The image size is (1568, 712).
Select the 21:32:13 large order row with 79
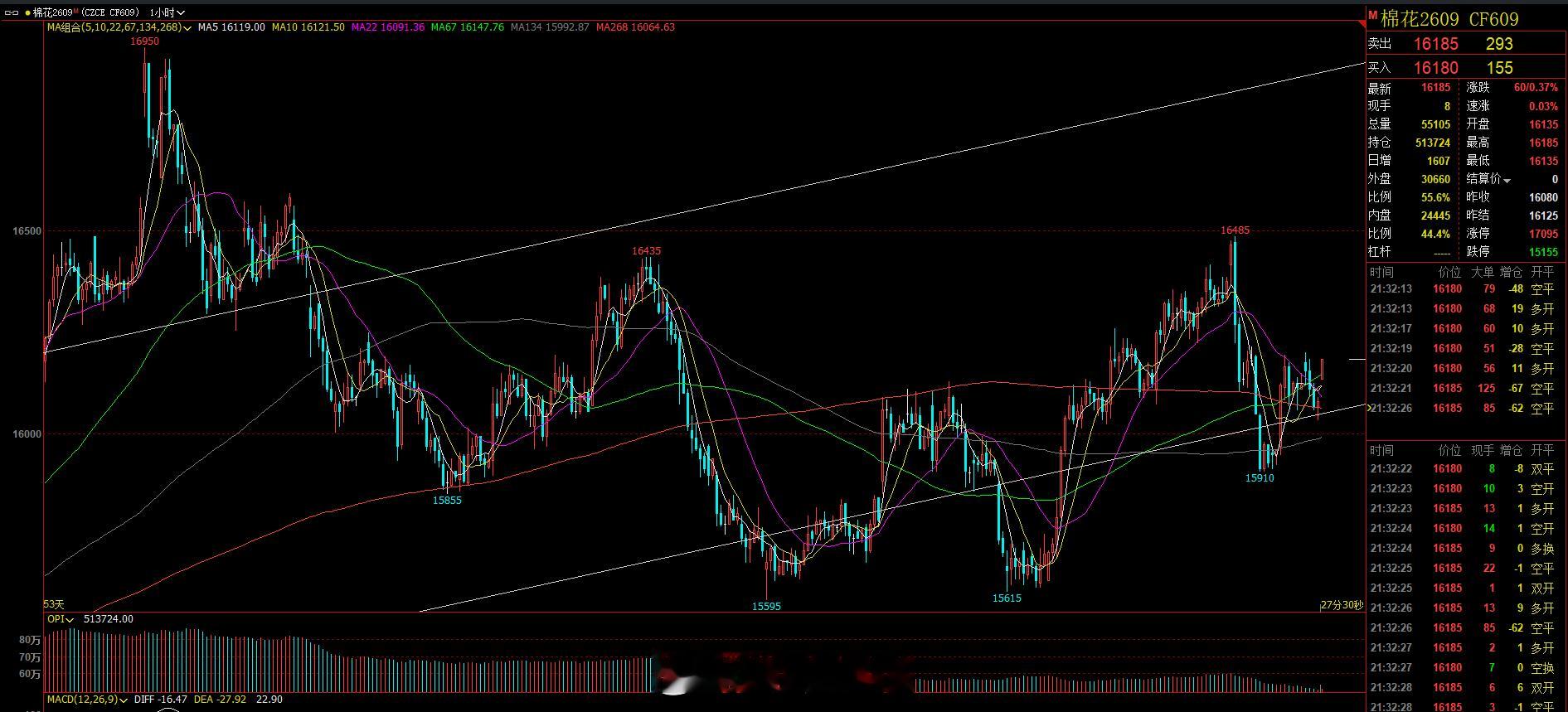point(1464,289)
